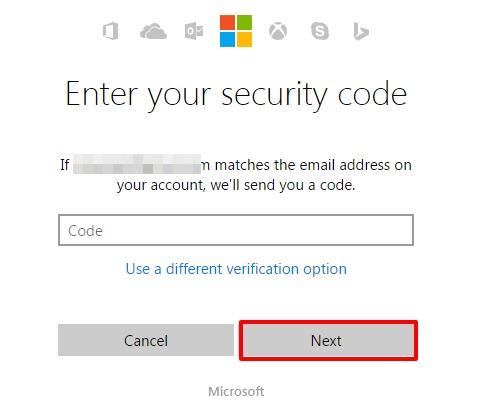Click the blue square of the Microsoft logo
The image size is (491, 416).
point(227,39)
